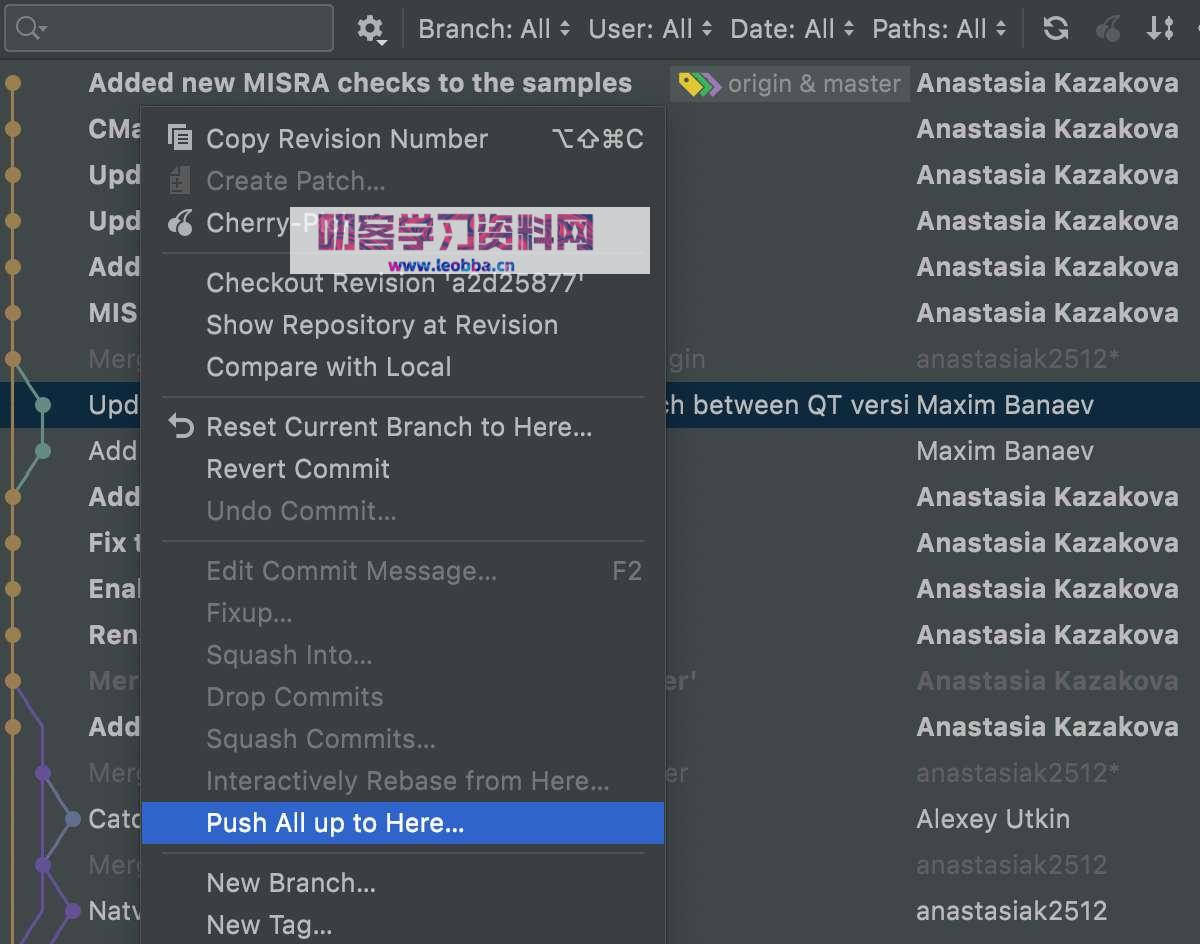
Task: Click the cherry icon beside Cherry-Pick menu entry
Action: tap(181, 222)
